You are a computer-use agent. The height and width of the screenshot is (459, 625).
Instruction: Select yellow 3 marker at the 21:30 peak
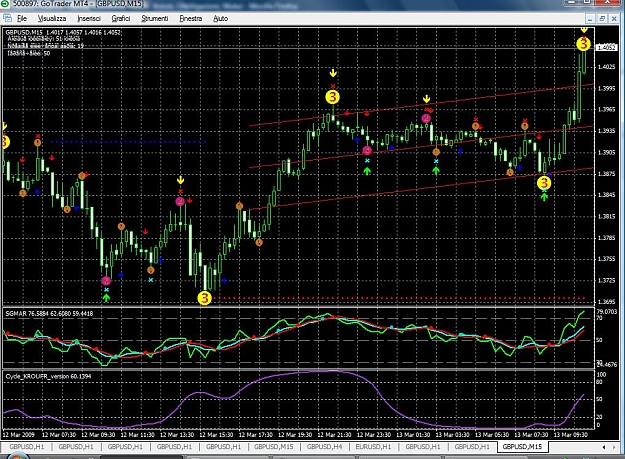click(x=332, y=97)
